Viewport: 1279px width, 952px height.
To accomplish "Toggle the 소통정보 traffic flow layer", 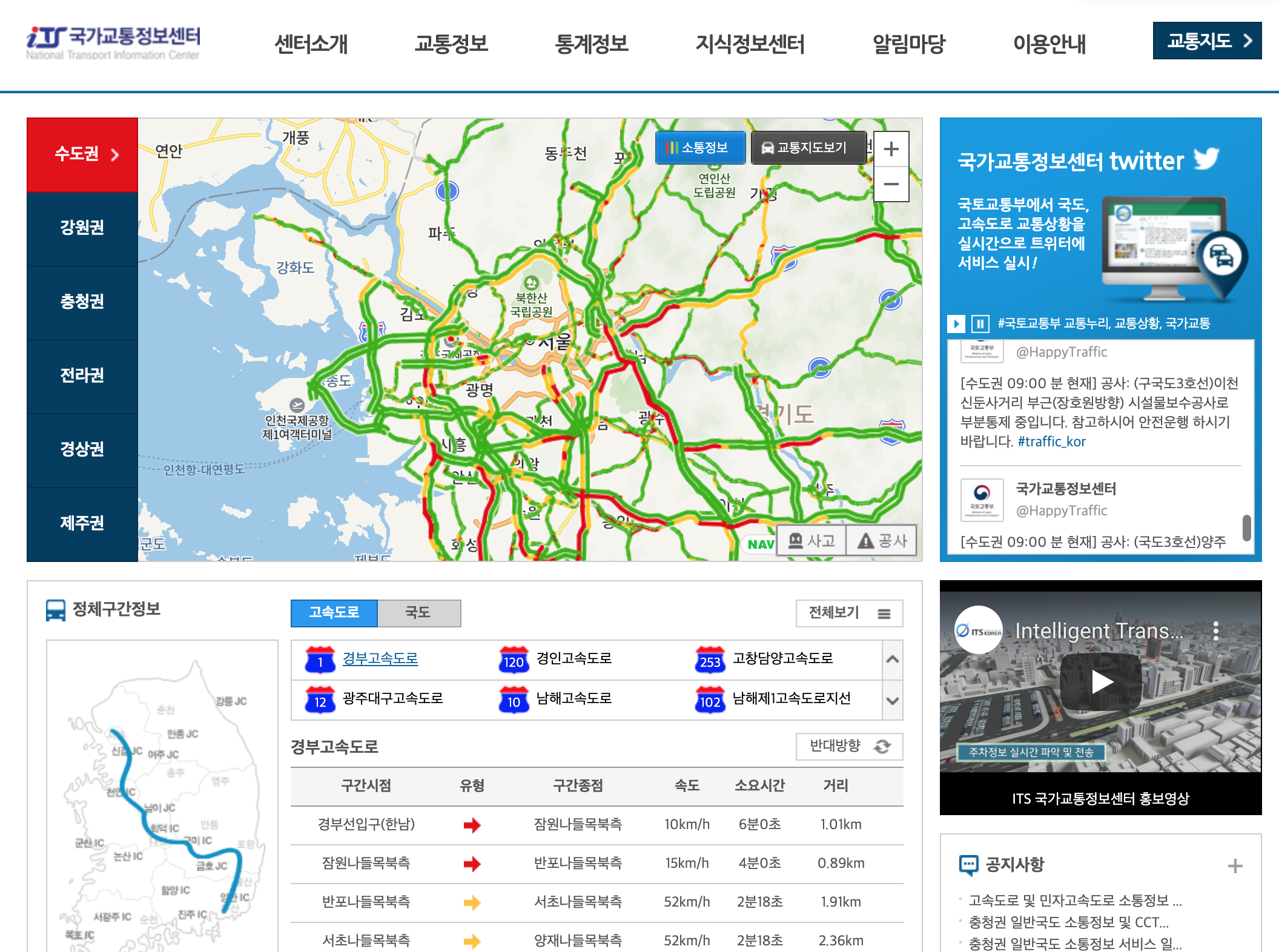I will [700, 148].
